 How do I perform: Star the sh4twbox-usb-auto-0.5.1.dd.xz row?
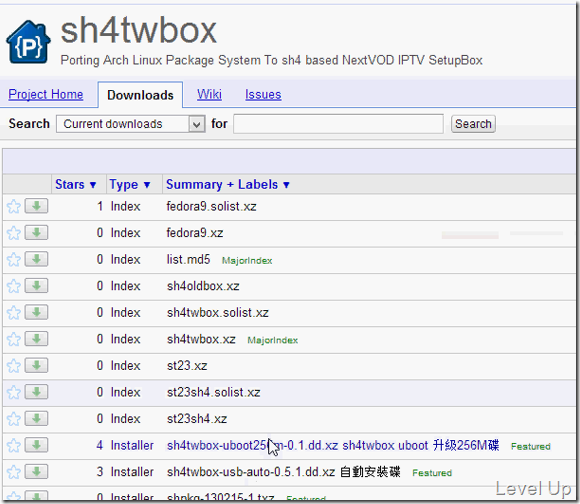(14, 472)
